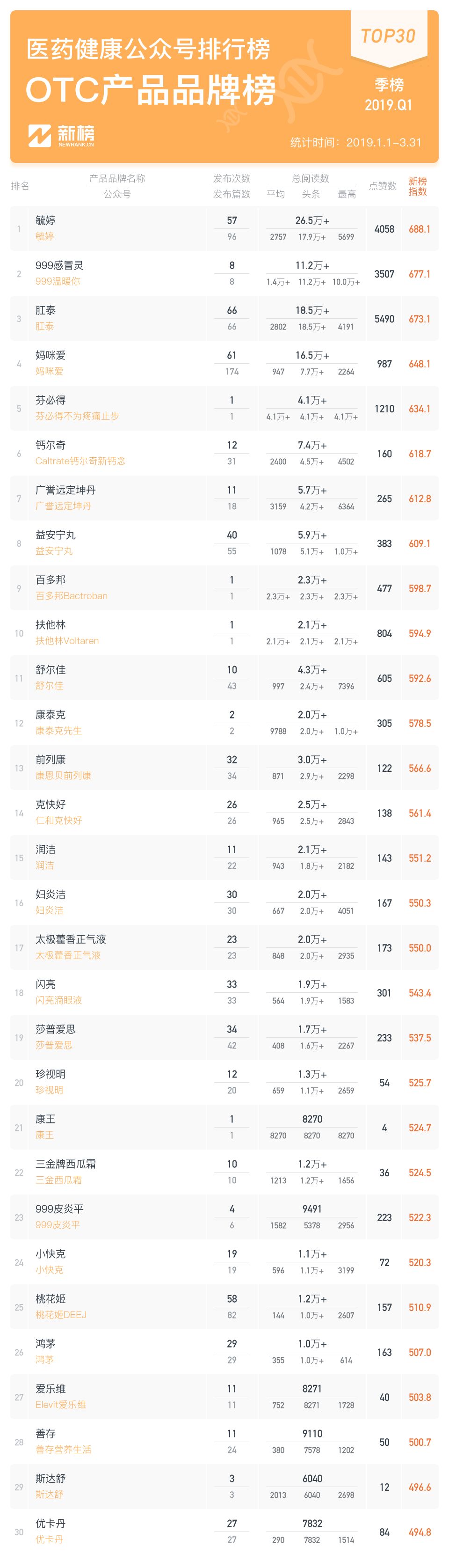Open the Elevit爱乐维 account link
Image resolution: width=449 pixels, height=1568 pixels.
(61, 1405)
